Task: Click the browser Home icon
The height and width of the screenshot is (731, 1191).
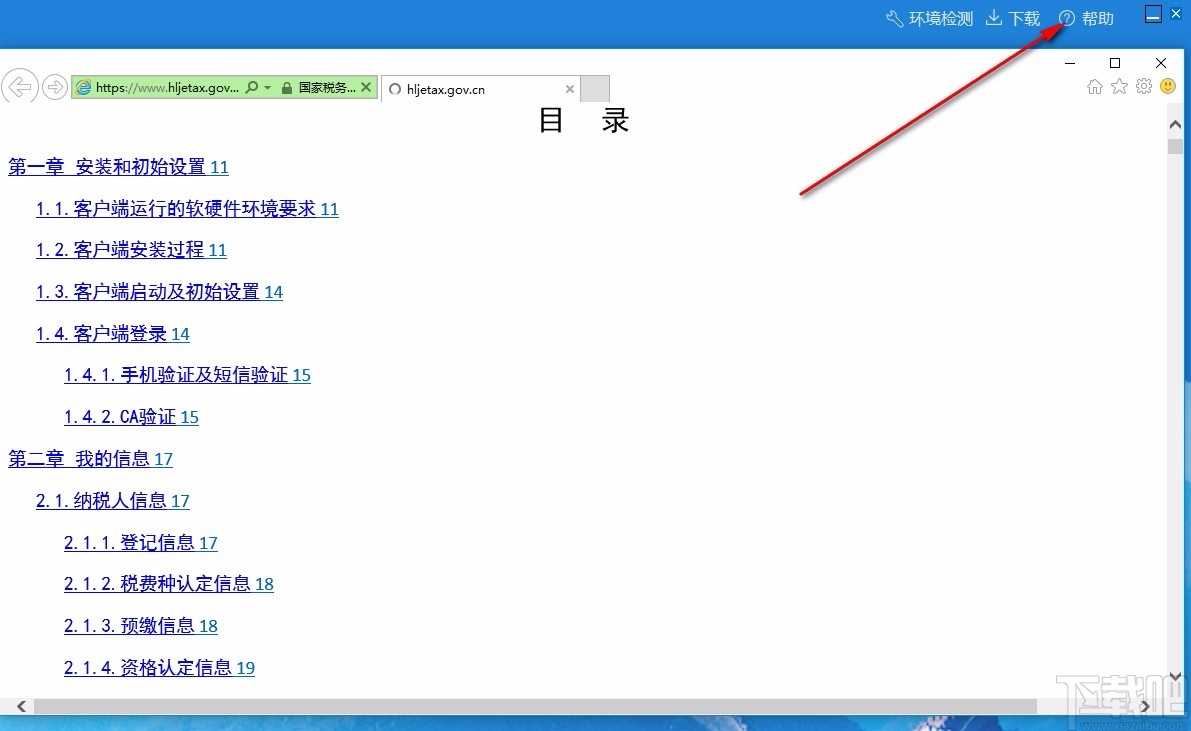Action: tap(1095, 87)
